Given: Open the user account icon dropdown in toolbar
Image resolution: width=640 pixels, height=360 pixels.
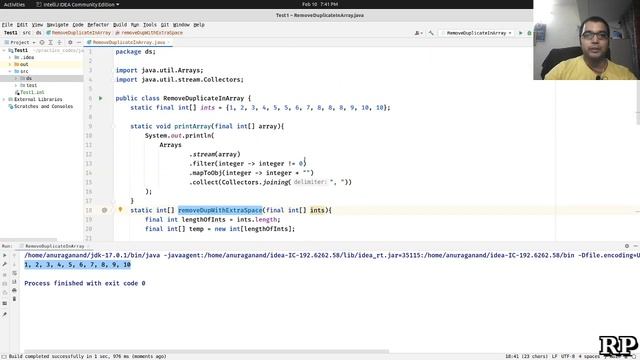Looking at the screenshot, I should click(418, 33).
